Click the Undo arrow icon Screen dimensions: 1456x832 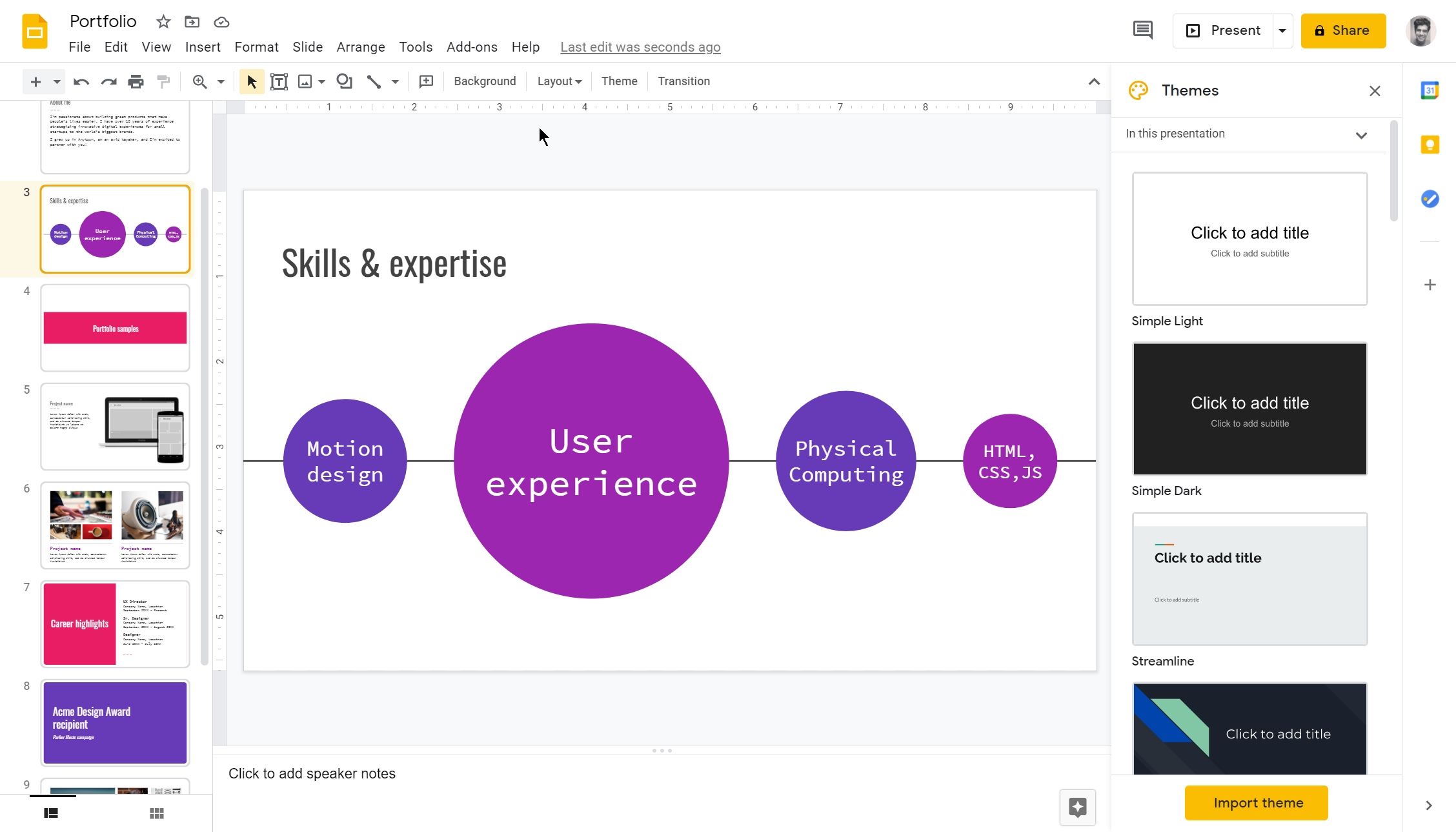pos(81,81)
